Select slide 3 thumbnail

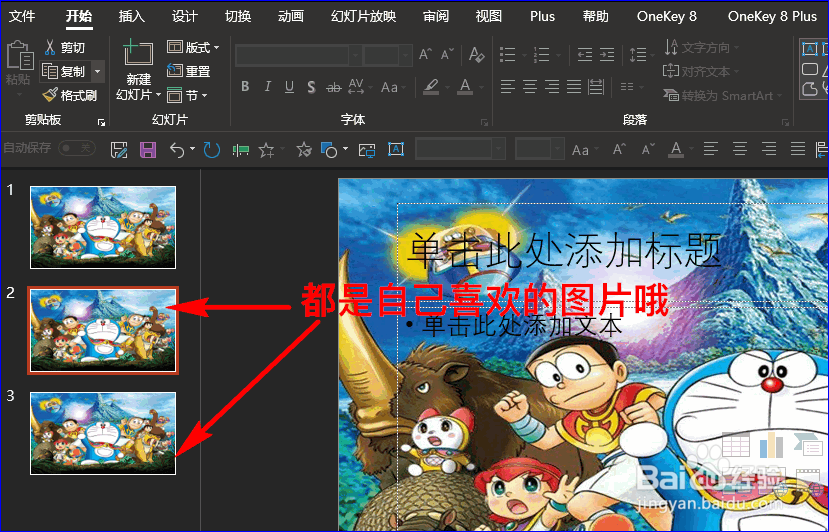pyautogui.click(x=103, y=433)
